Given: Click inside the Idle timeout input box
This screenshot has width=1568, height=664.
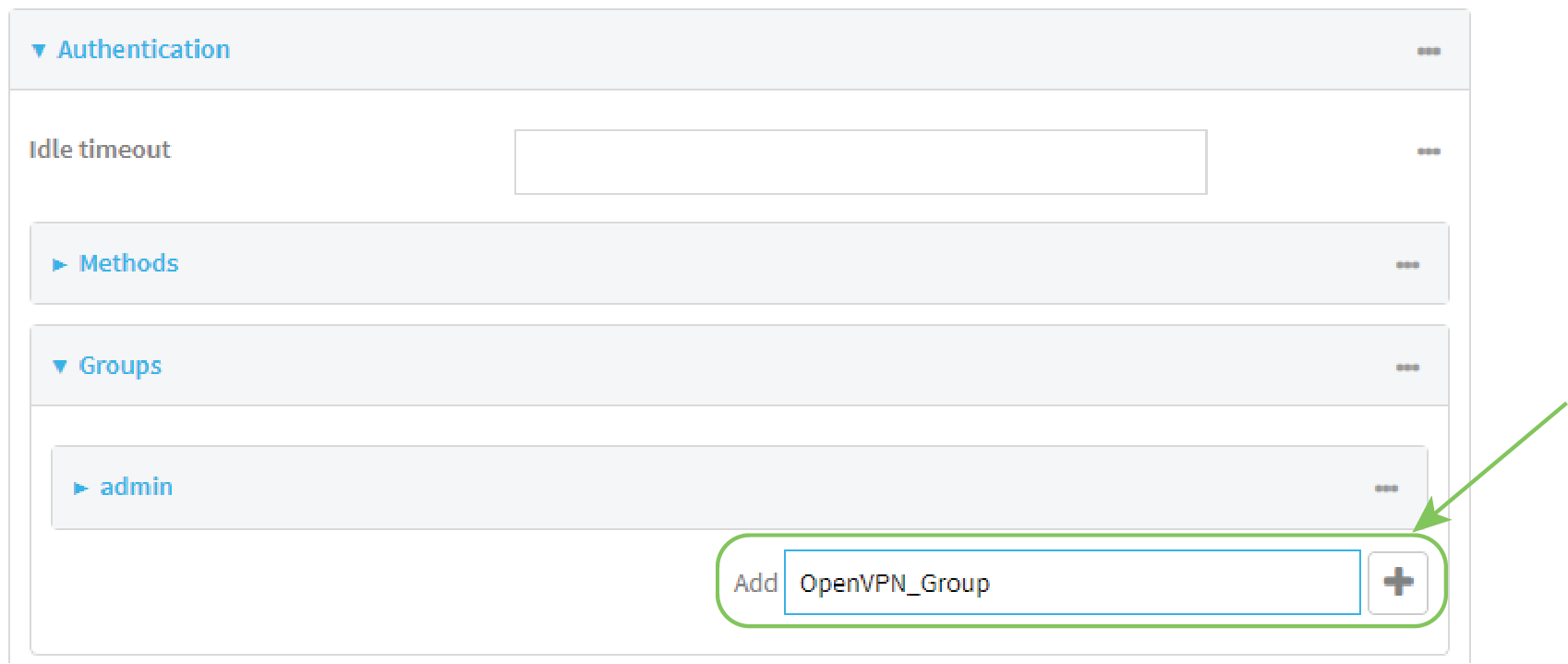Looking at the screenshot, I should pyautogui.click(x=860, y=162).
